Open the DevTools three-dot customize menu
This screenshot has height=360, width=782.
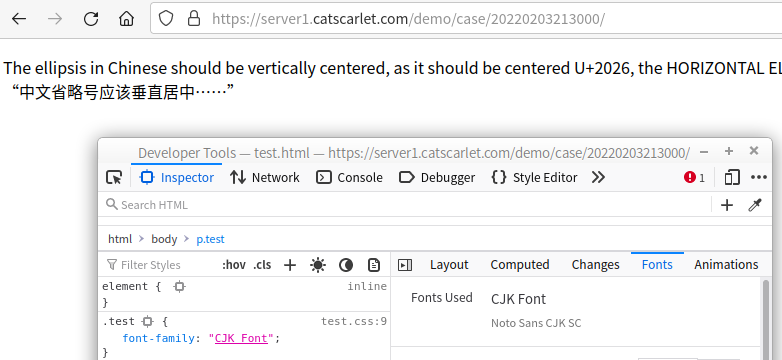point(759,178)
